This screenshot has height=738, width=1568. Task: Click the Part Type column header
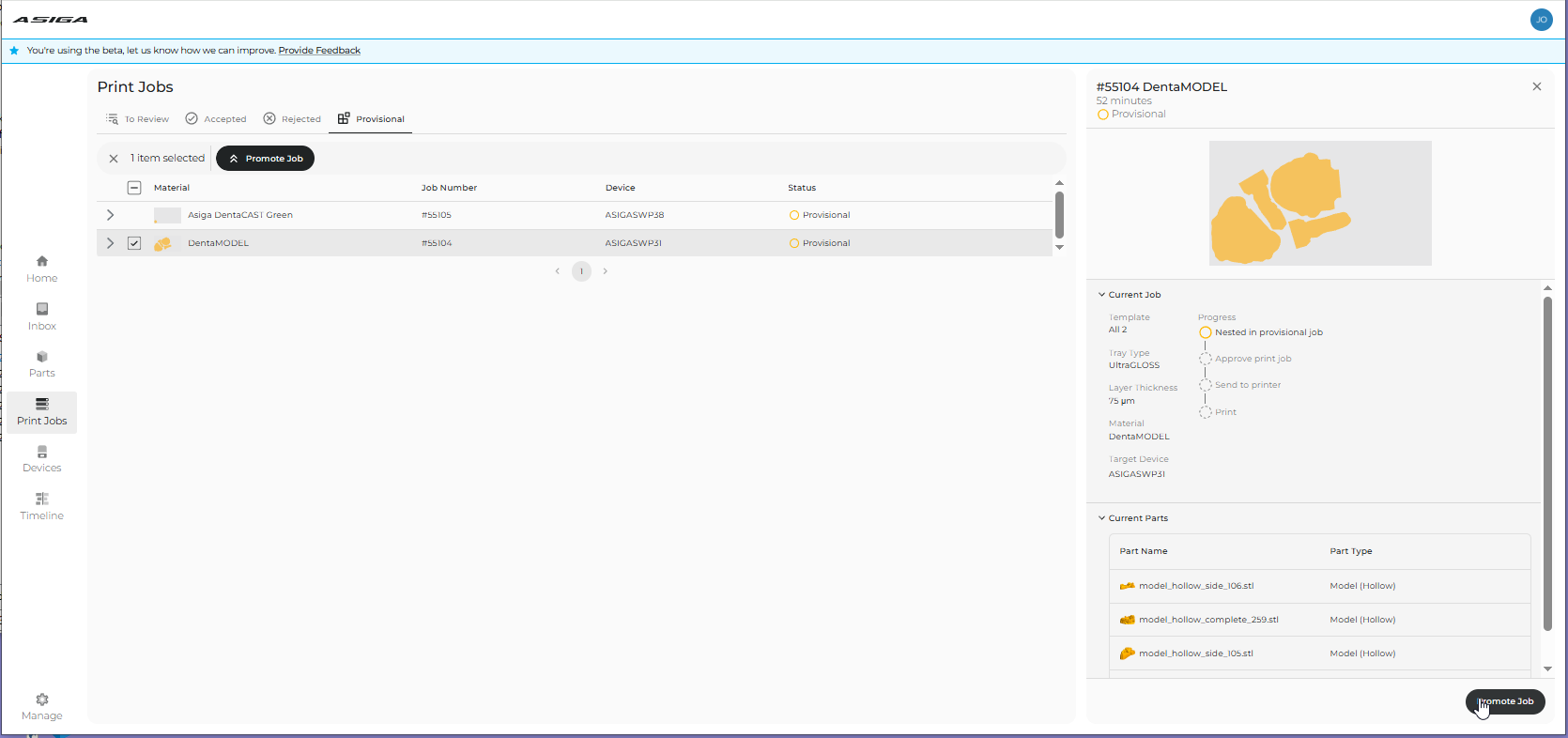coord(1351,551)
